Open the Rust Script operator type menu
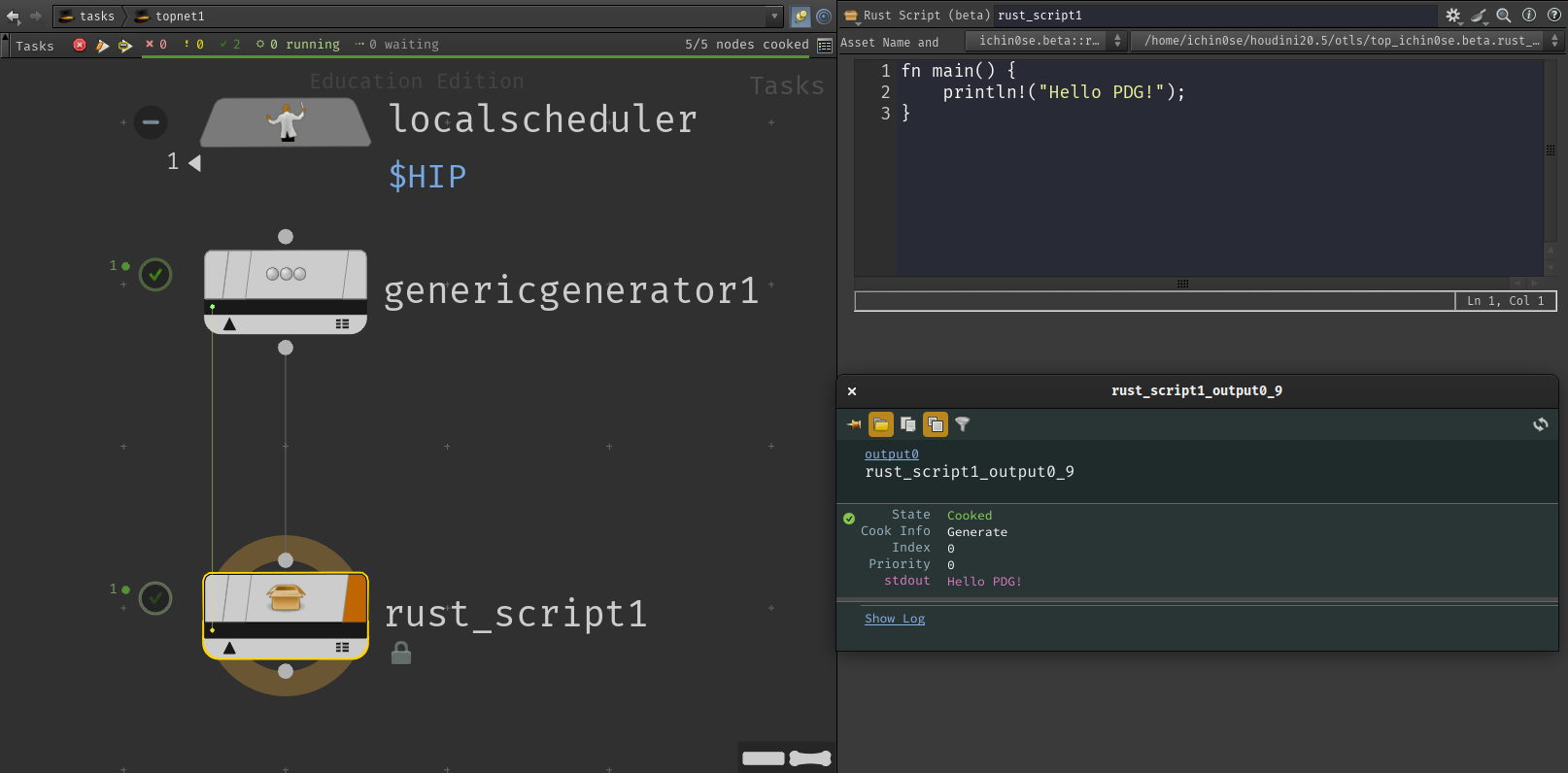Viewport: 1568px width, 773px height. (852, 16)
